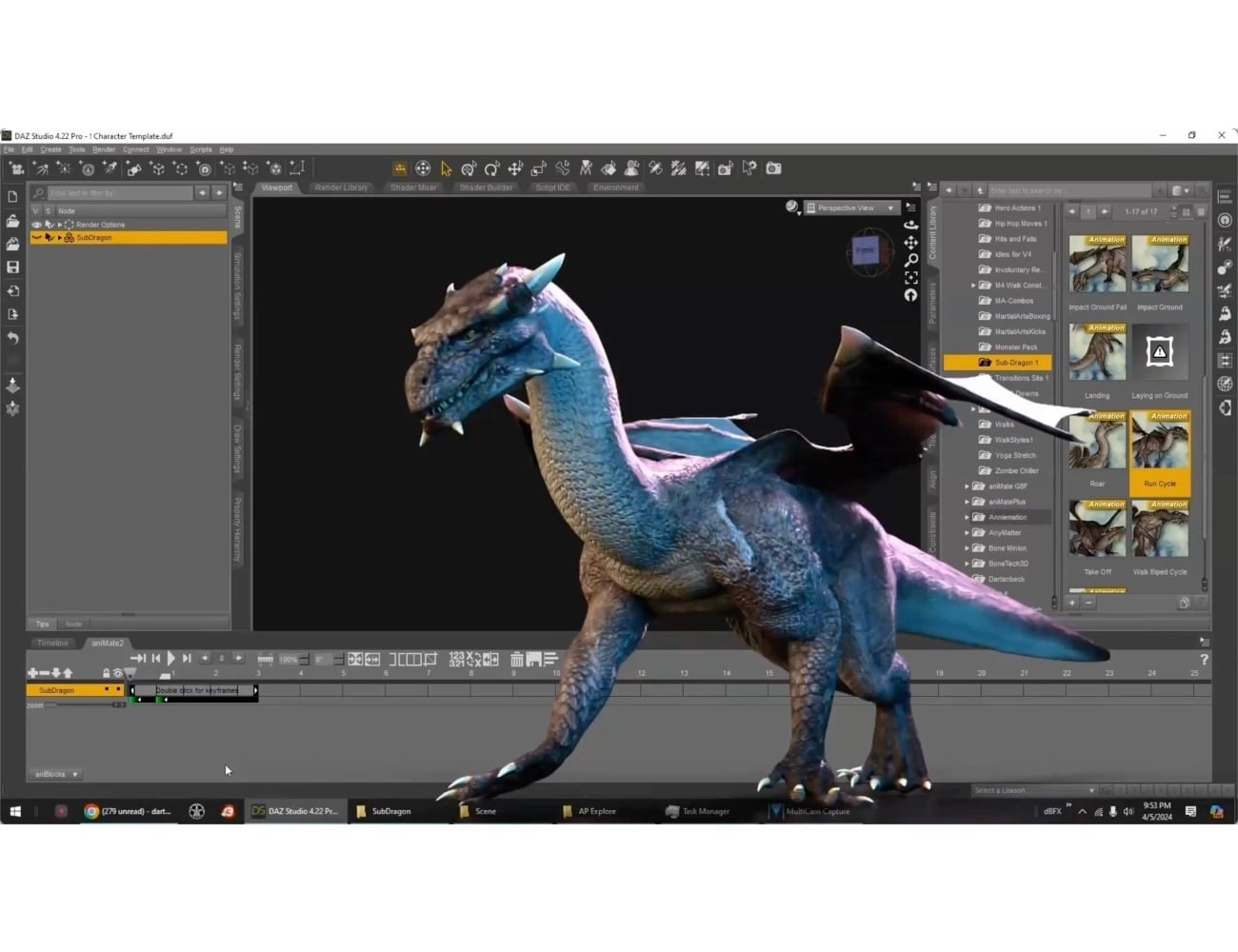This screenshot has height=952, width=1238.
Task: Click the lock icon in the aniMate2 panel
Action: click(105, 673)
